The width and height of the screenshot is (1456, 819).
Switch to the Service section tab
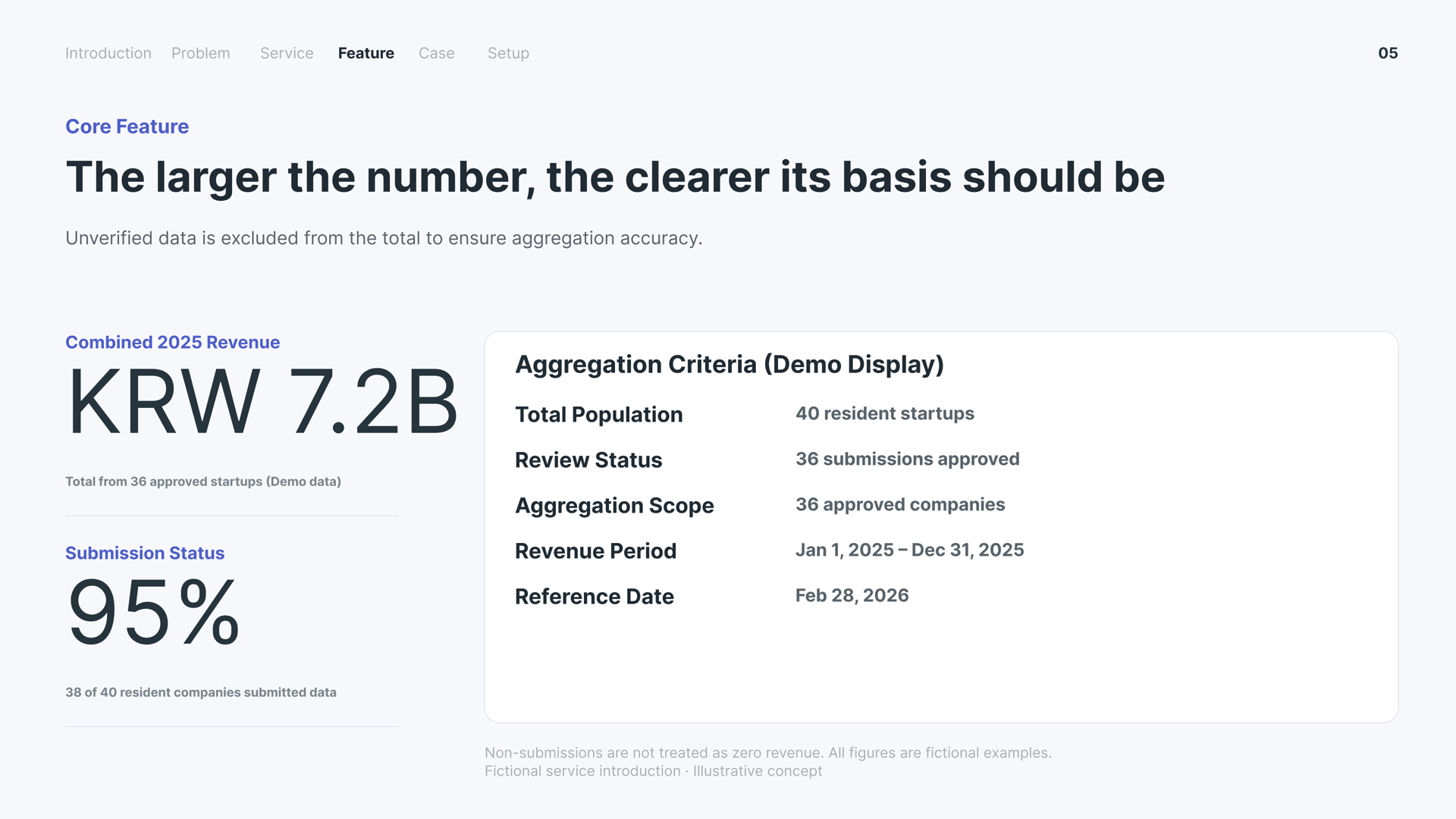click(287, 53)
